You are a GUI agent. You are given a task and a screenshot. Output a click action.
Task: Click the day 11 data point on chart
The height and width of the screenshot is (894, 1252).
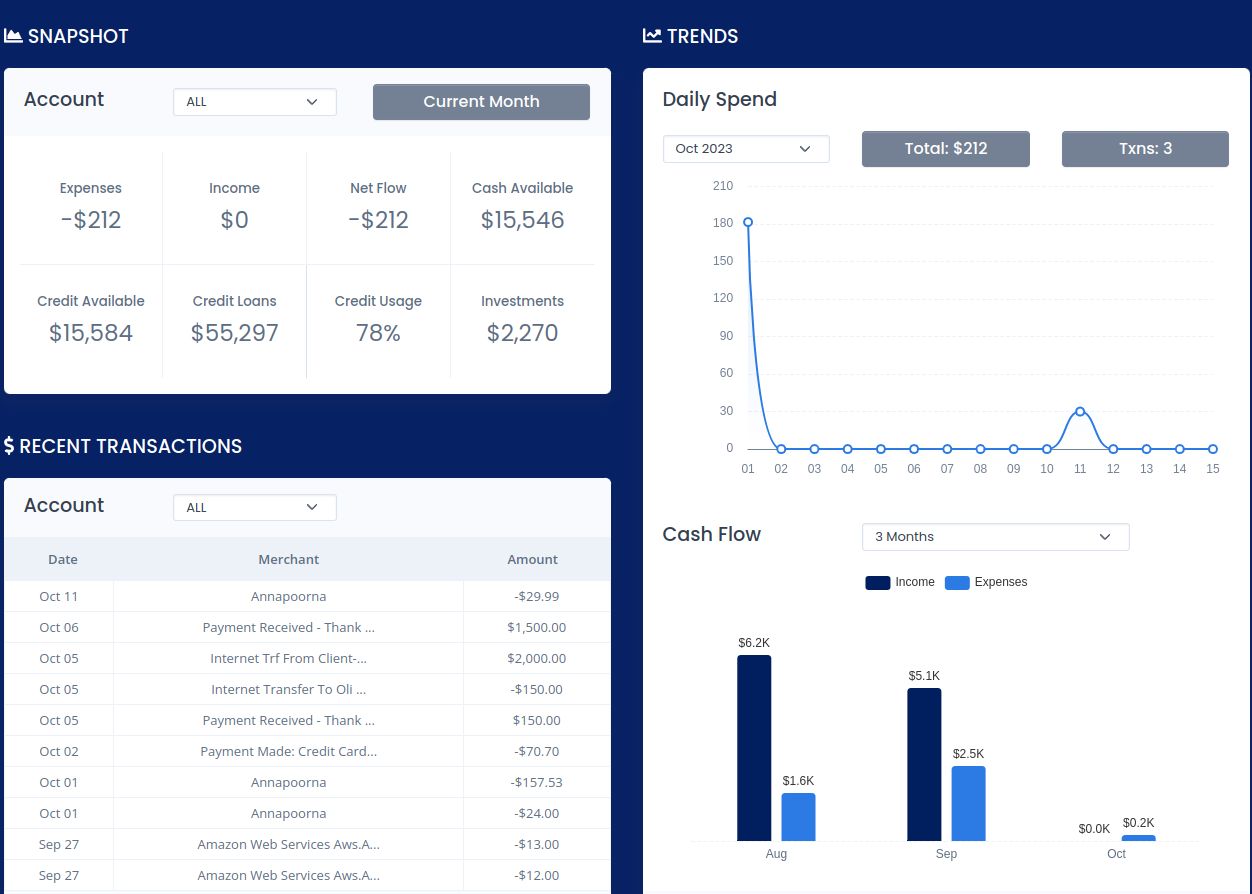coord(1080,412)
